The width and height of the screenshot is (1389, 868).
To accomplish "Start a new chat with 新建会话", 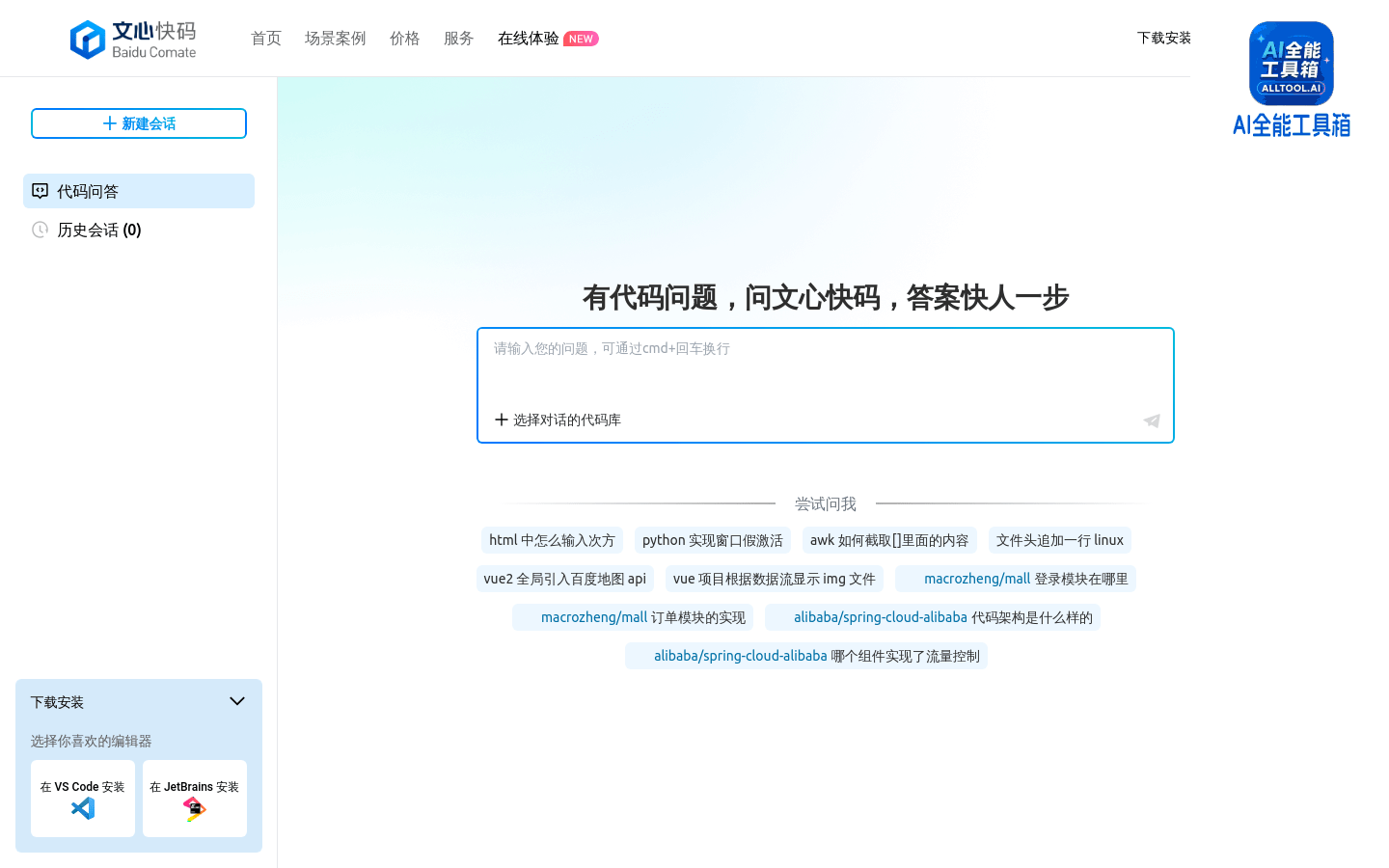I will [x=139, y=123].
